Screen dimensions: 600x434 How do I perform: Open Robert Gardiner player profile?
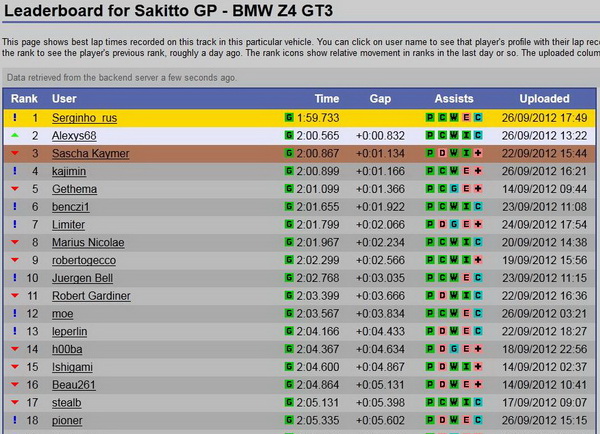tap(91, 296)
